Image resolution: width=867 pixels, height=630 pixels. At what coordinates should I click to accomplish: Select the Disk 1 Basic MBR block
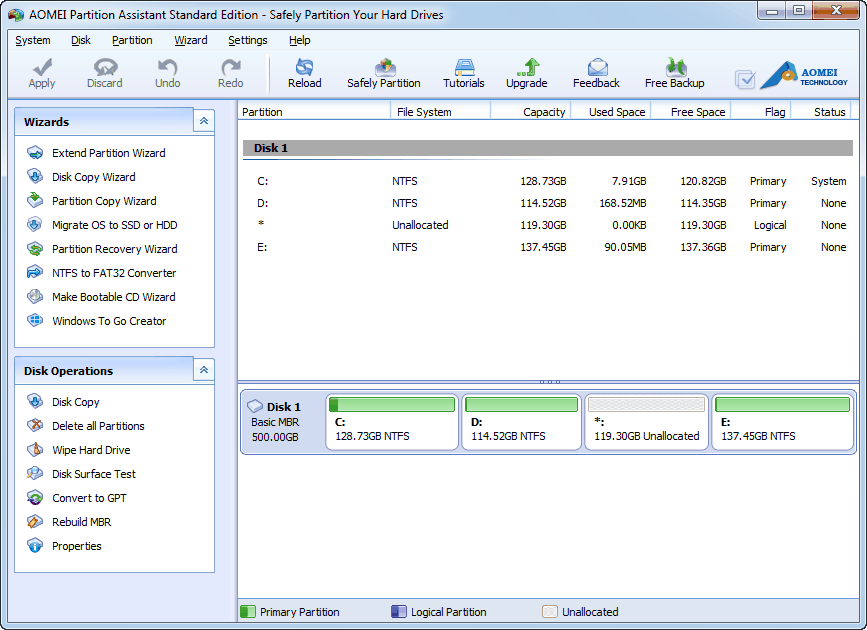coord(283,421)
